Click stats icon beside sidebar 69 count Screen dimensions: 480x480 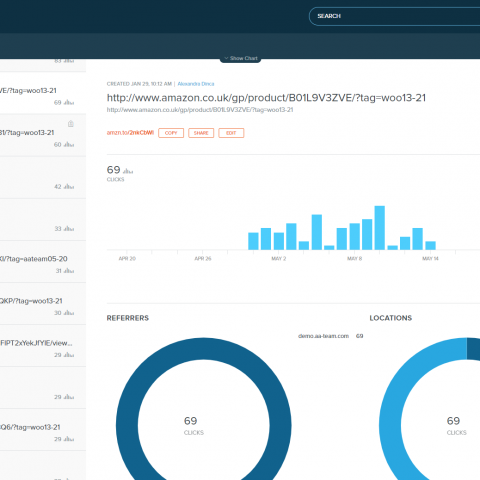coord(69,102)
